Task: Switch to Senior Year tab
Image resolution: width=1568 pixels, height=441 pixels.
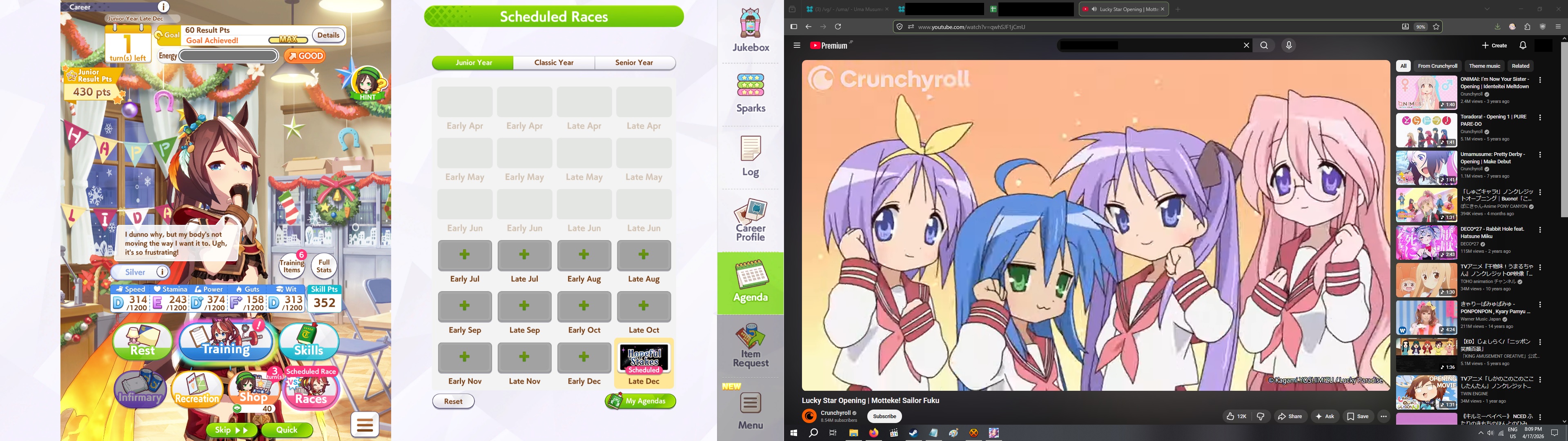Action: pyautogui.click(x=634, y=63)
